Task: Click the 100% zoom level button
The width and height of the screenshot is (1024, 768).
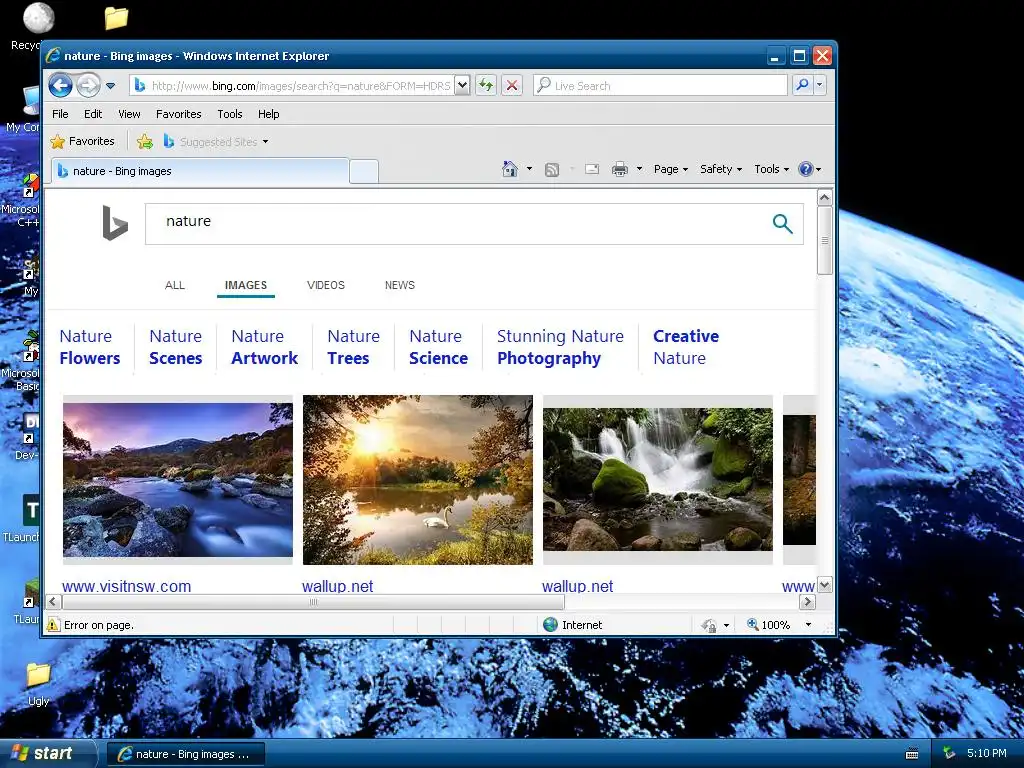Action: (x=769, y=625)
